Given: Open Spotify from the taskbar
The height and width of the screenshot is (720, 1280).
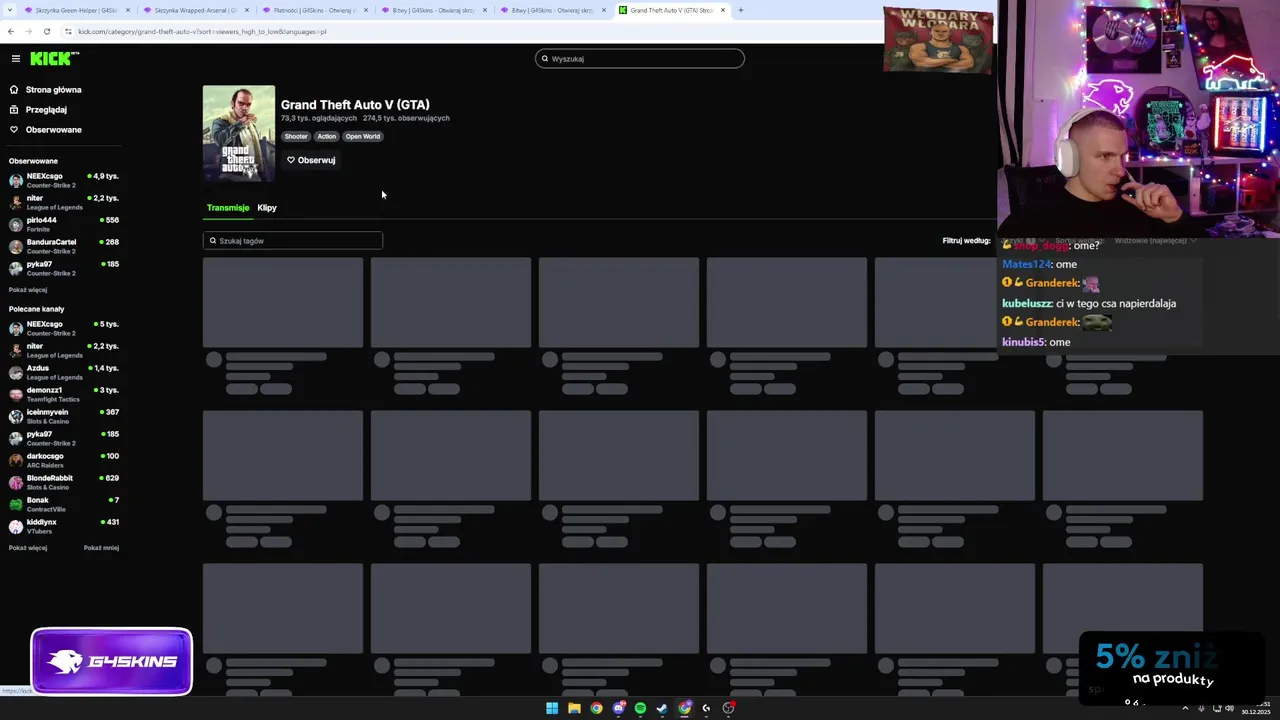Looking at the screenshot, I should coord(640,708).
